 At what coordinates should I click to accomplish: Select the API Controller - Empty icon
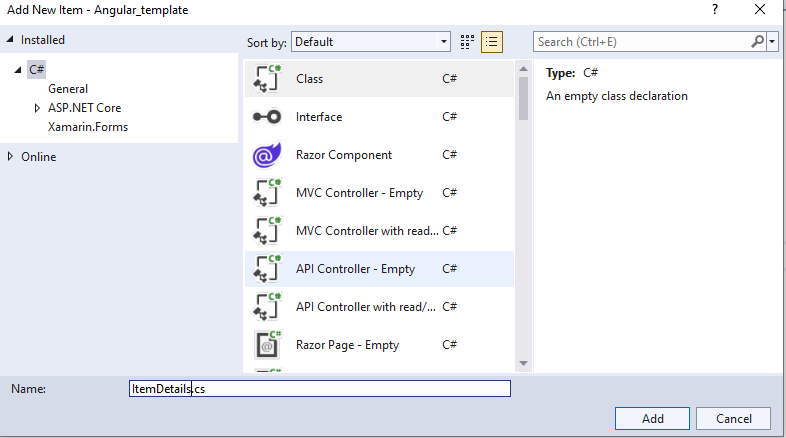coord(267,269)
